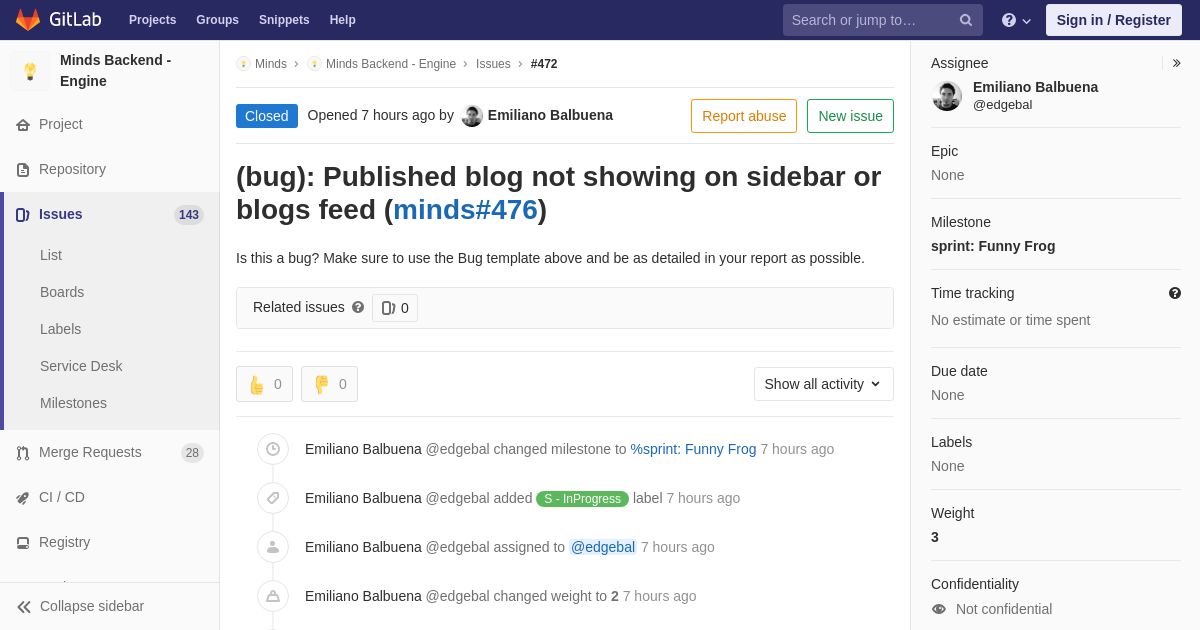Viewport: 1200px width, 630px height.
Task: Click the Related issues help icon
Action: tap(358, 307)
